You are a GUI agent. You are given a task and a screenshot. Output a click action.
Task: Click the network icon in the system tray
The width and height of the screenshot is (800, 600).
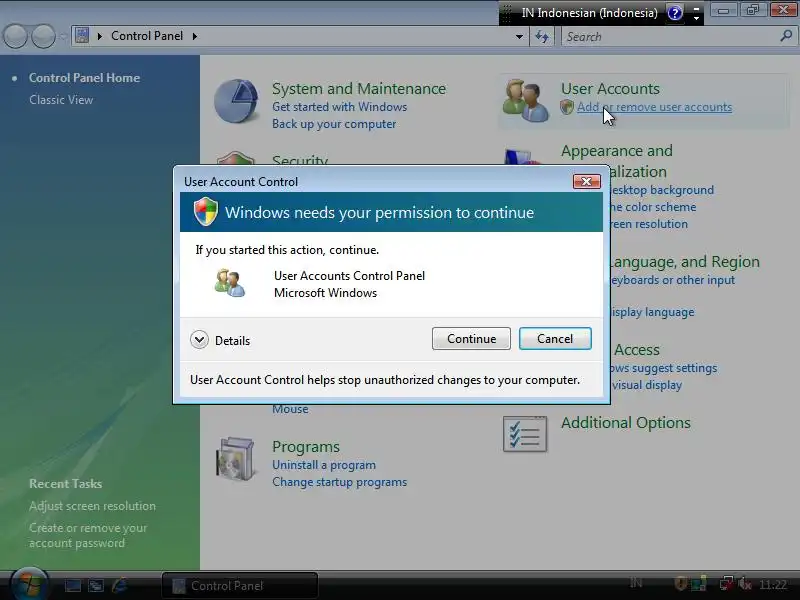coord(726,584)
